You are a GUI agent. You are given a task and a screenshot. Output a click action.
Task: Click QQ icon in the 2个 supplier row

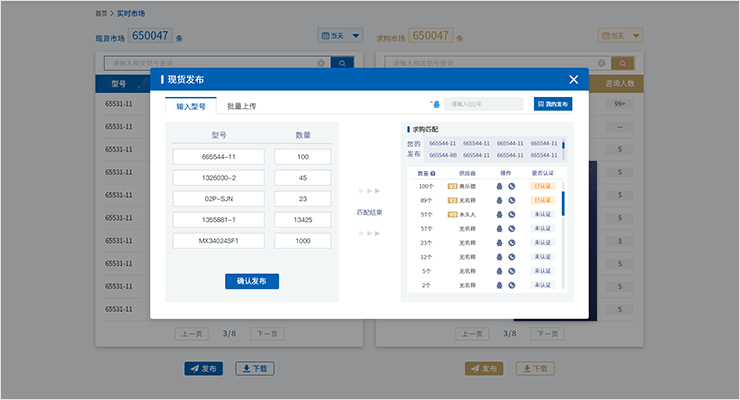tap(499, 285)
